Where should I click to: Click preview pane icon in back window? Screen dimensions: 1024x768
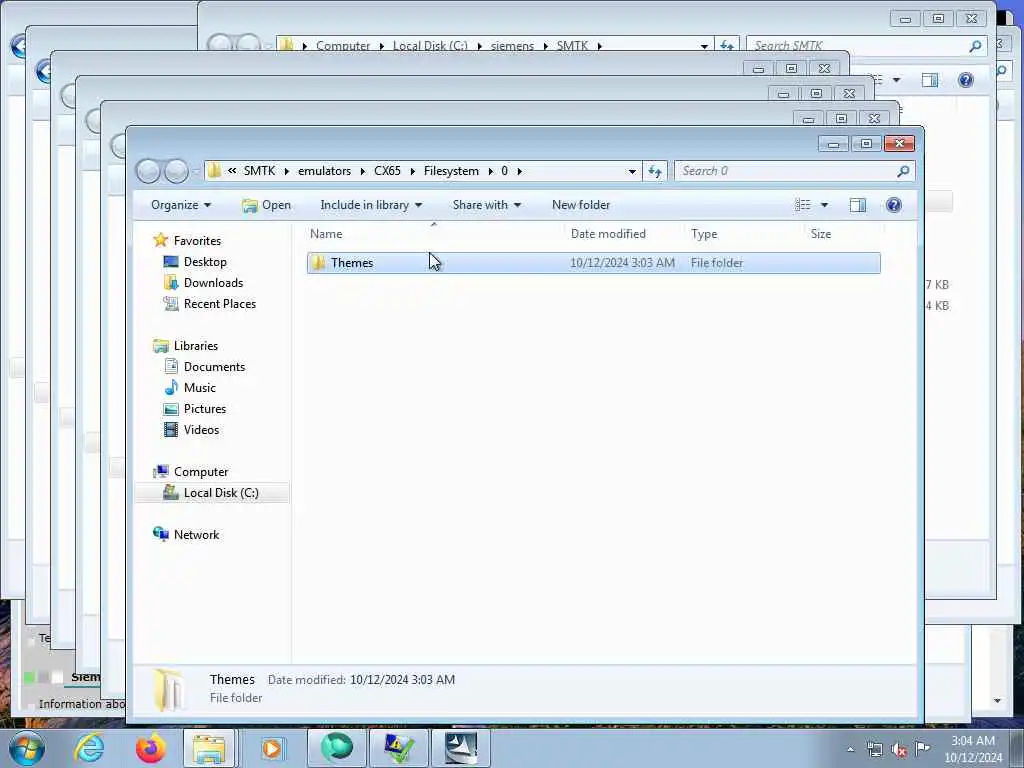tap(929, 80)
